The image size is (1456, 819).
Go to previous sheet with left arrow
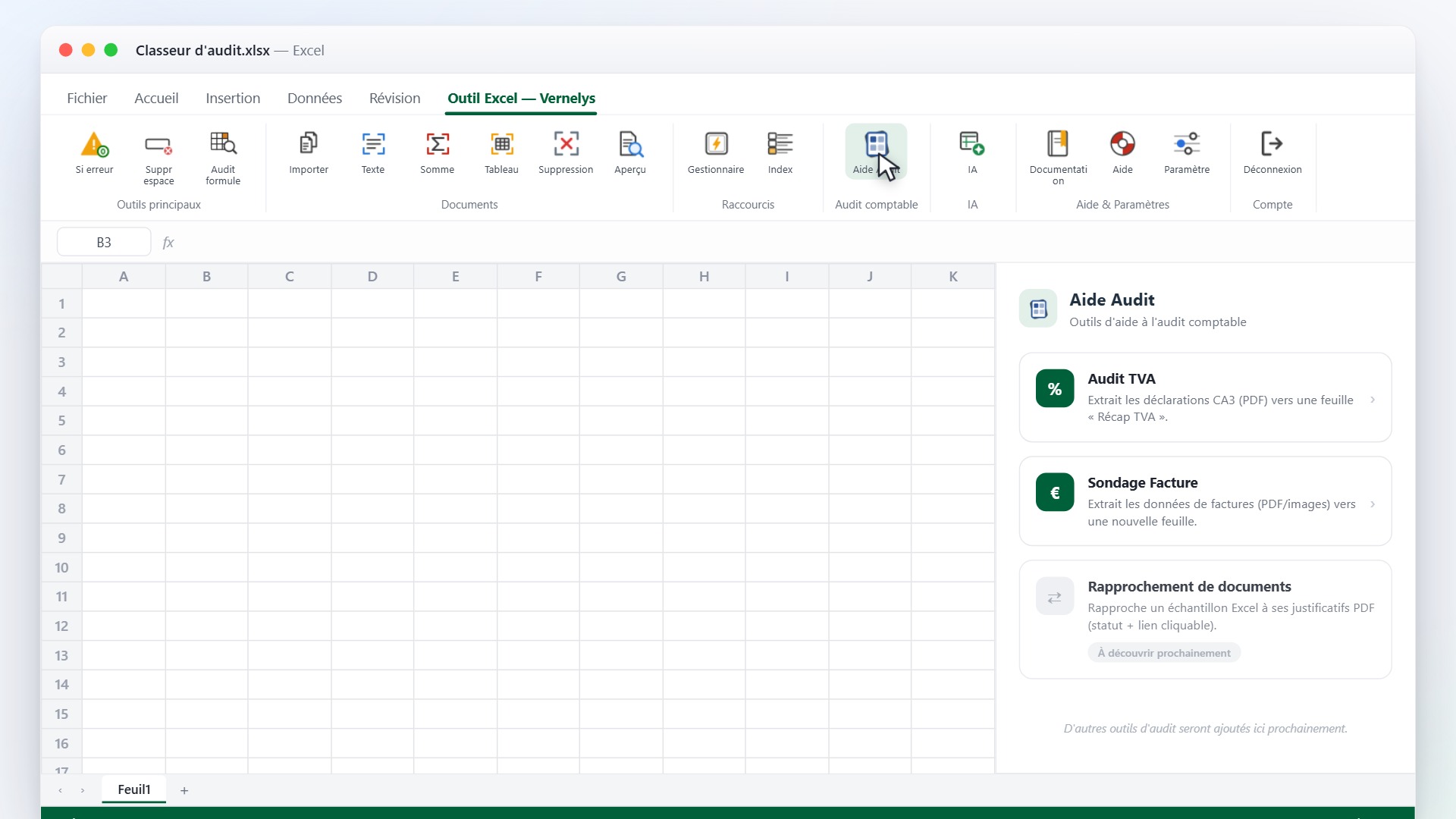point(61,790)
